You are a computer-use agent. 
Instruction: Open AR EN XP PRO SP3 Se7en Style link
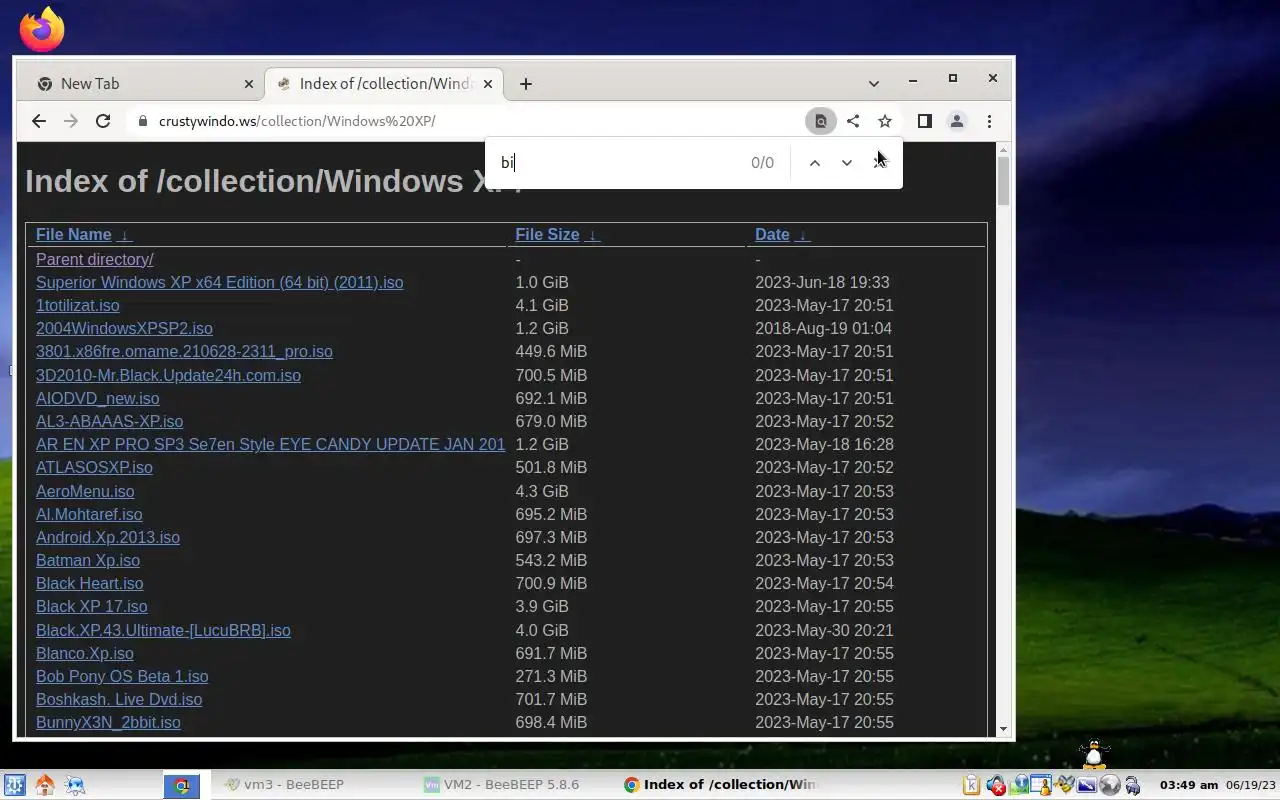point(270,445)
